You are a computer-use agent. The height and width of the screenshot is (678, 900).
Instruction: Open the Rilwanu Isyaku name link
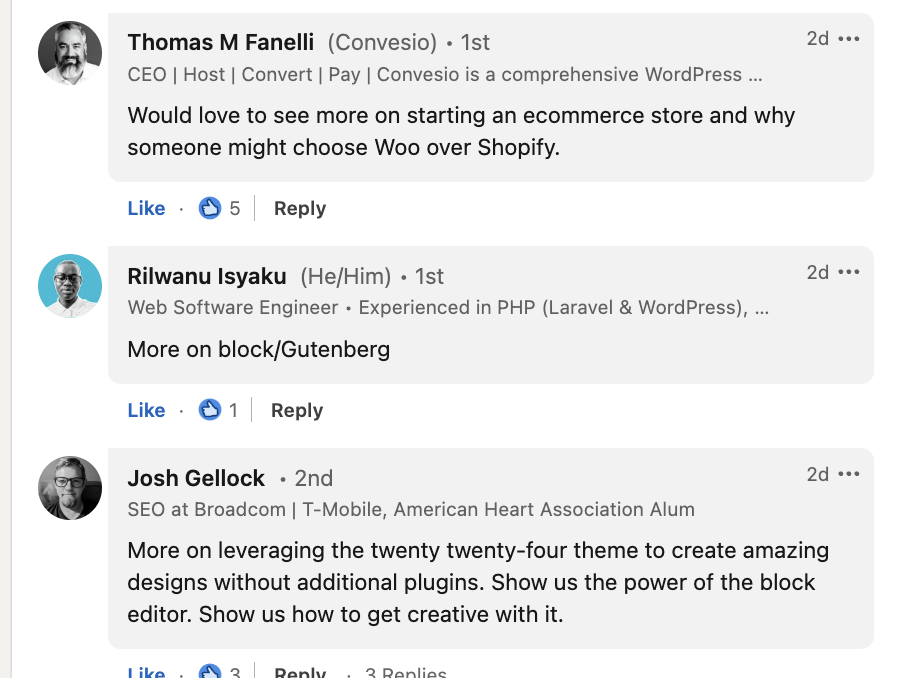(207, 276)
